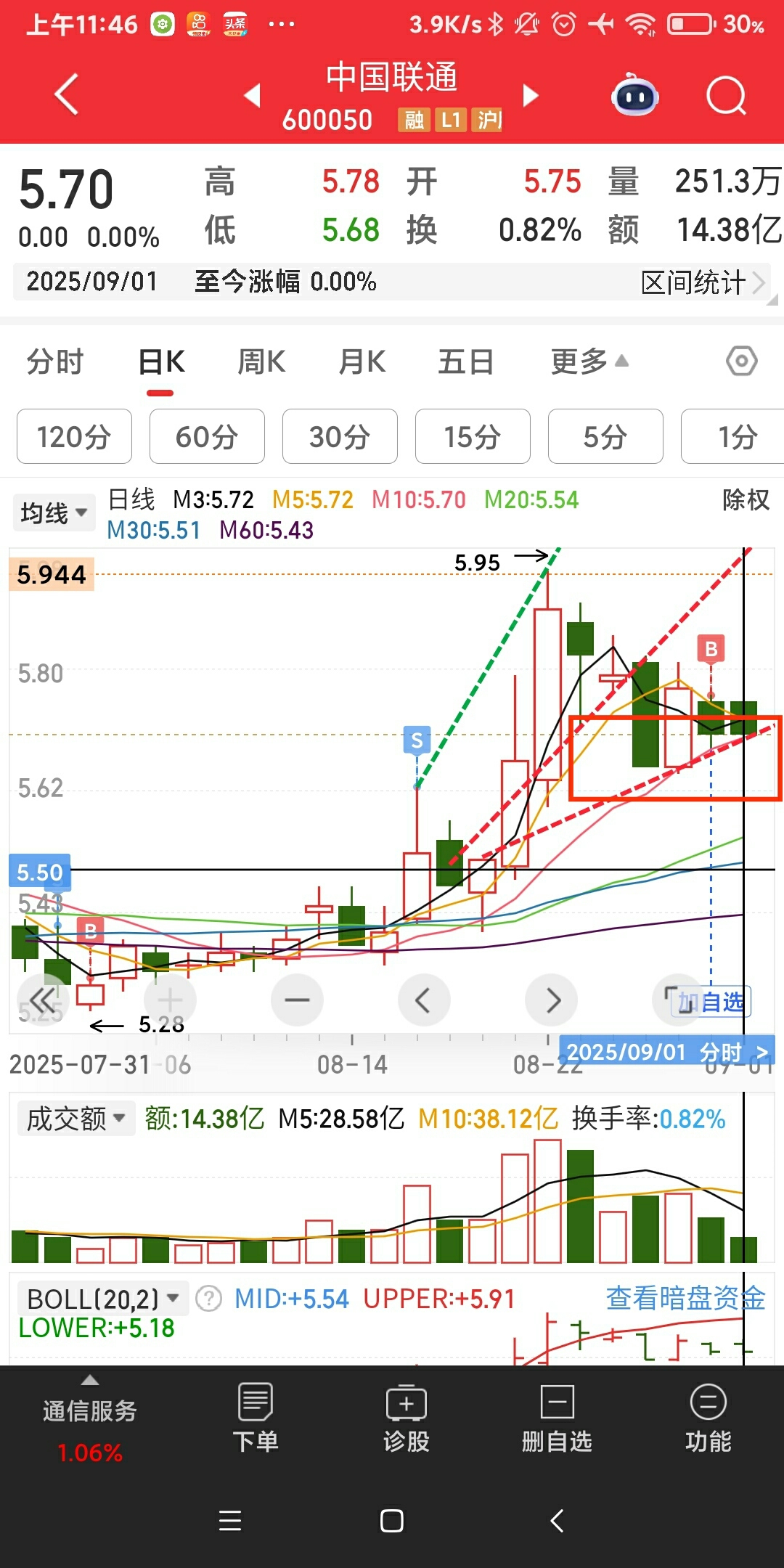Choose the 60分 period button
Image resolution: width=784 pixels, height=1568 pixels.
[207, 436]
